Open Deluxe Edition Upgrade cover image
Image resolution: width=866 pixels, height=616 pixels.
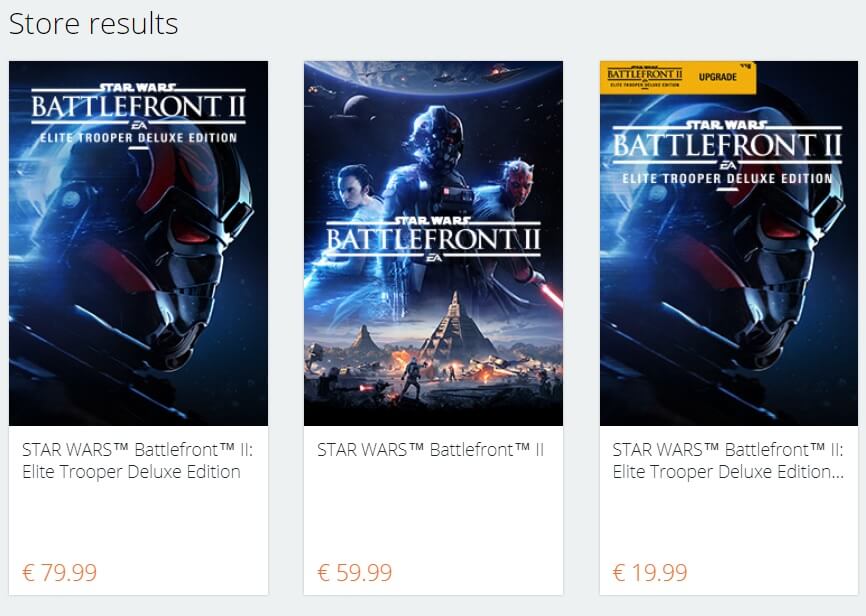(x=728, y=243)
